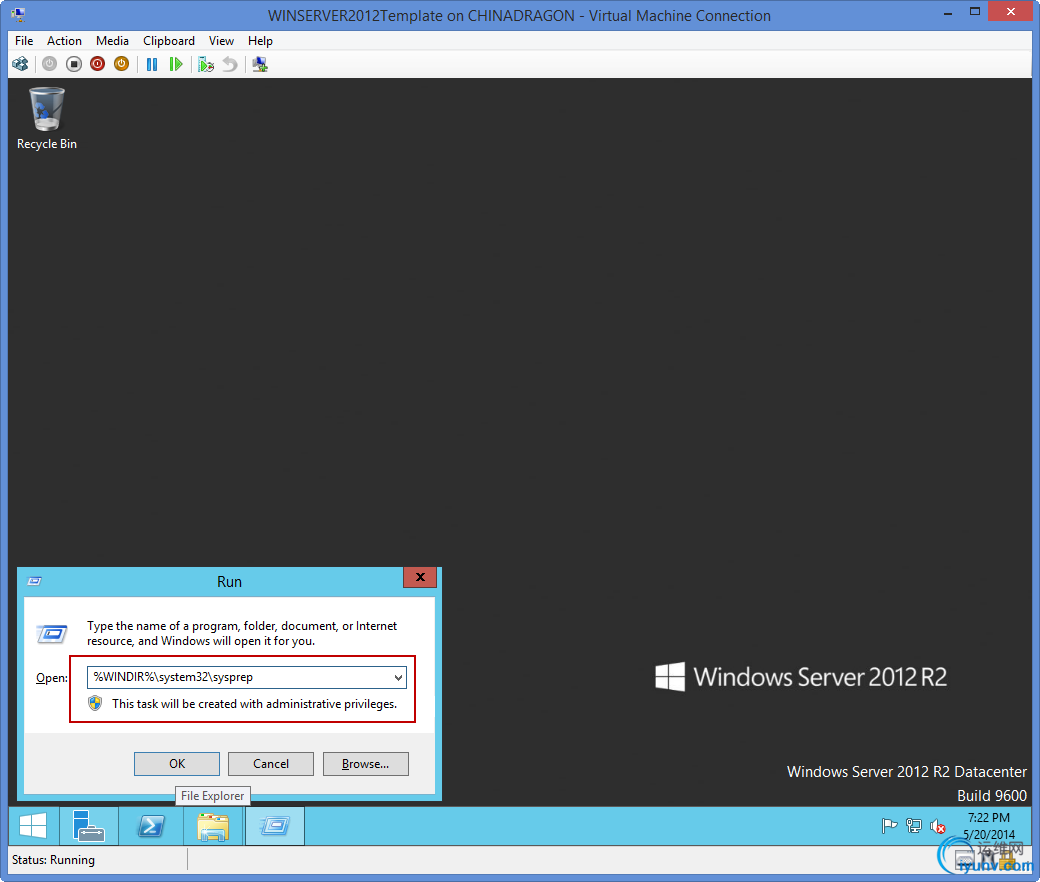Image resolution: width=1040 pixels, height=882 pixels.
Task: Open the Media menu
Action: 112,40
